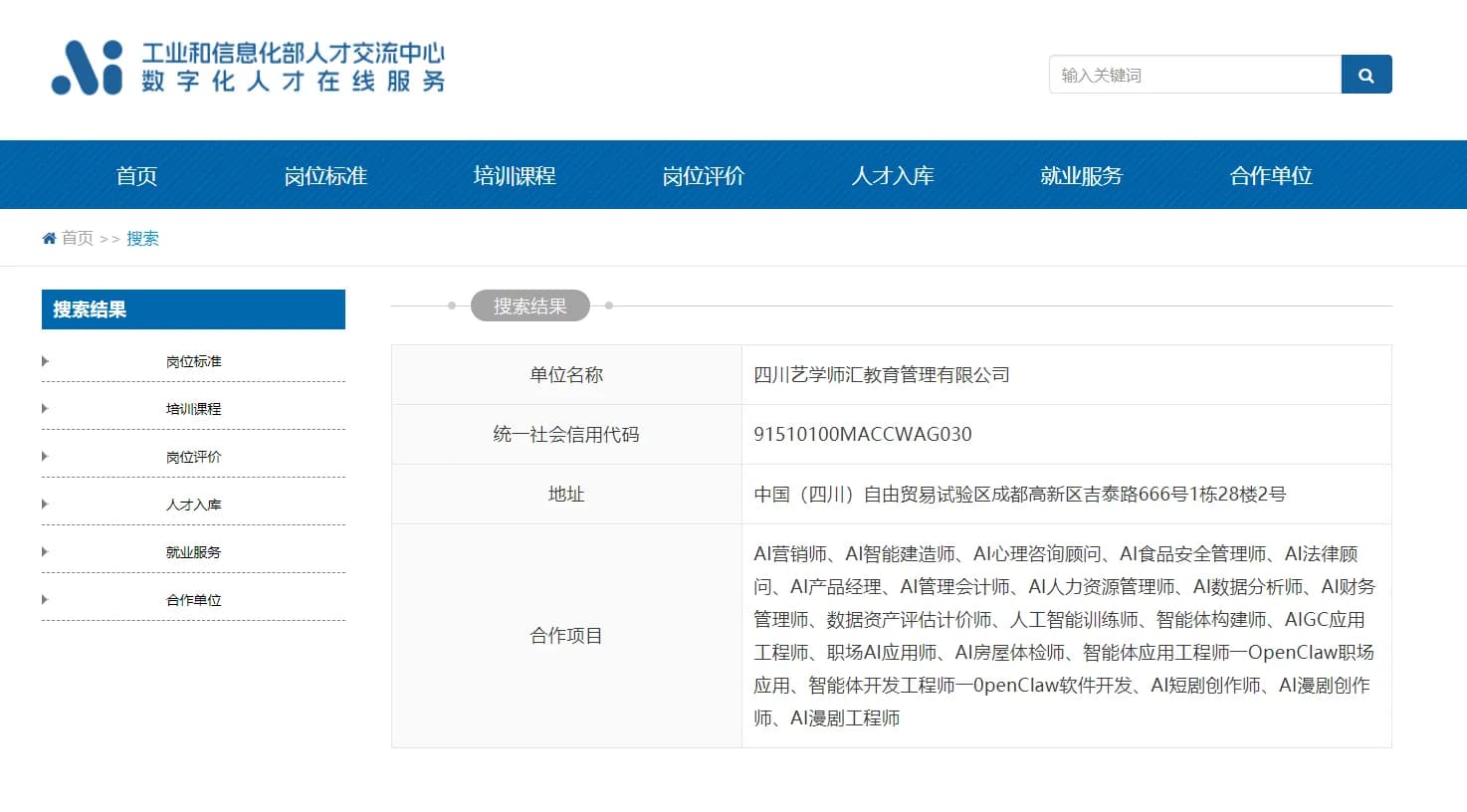
Task: Click the home icon in breadcrumb
Action: tap(49, 238)
